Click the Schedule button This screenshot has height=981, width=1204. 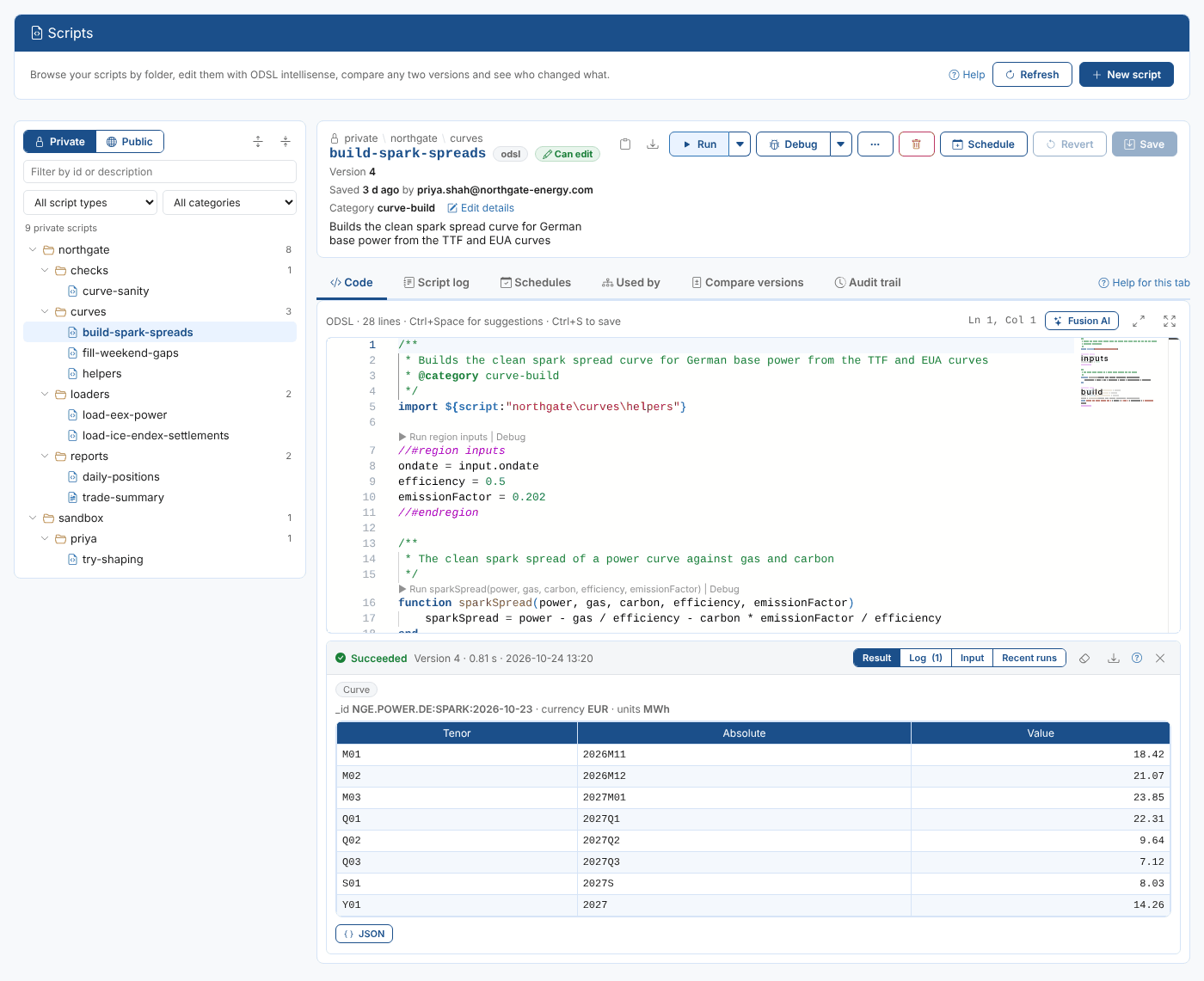click(x=983, y=144)
